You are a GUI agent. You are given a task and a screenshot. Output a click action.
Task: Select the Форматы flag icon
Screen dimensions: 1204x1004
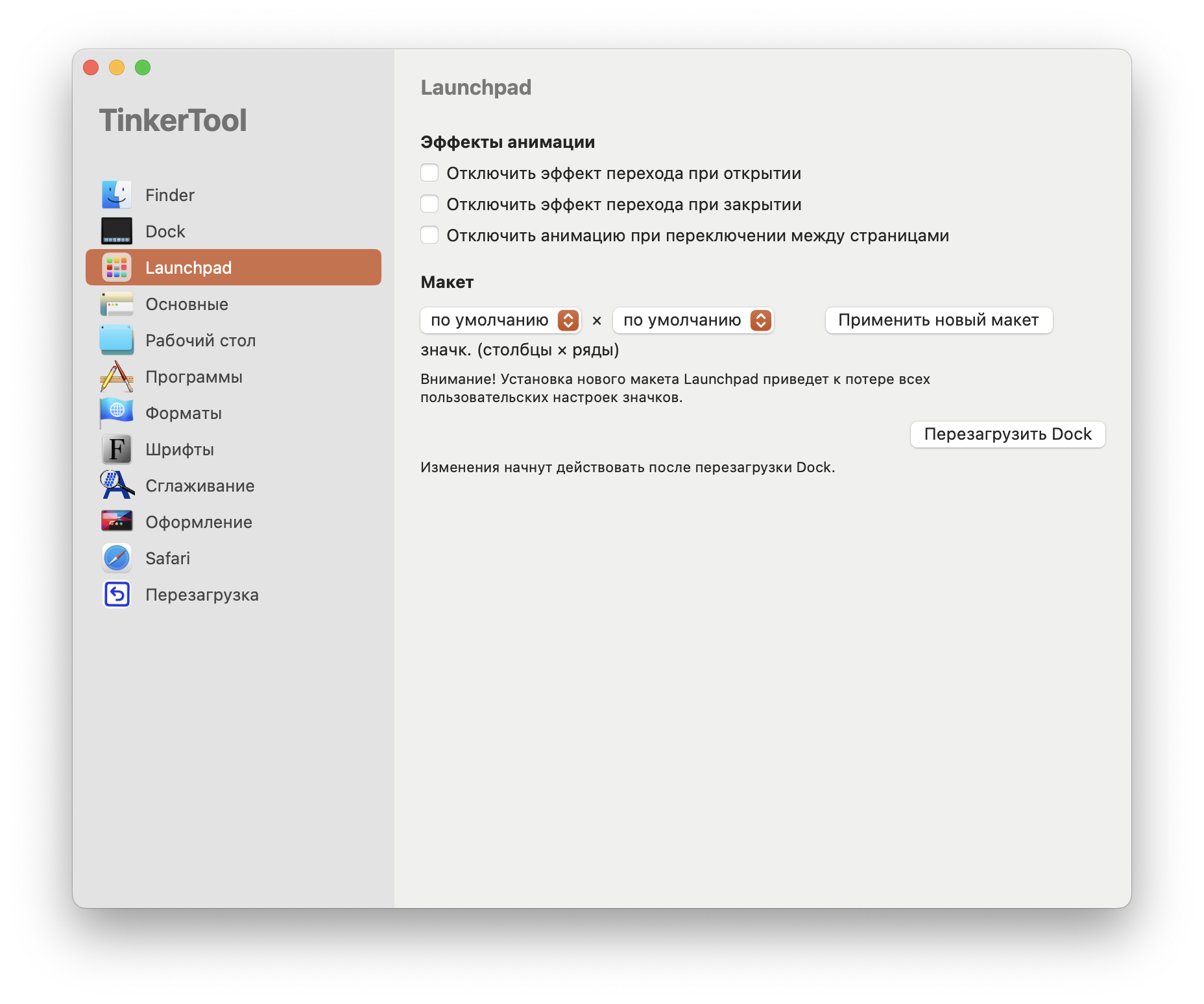point(117,412)
